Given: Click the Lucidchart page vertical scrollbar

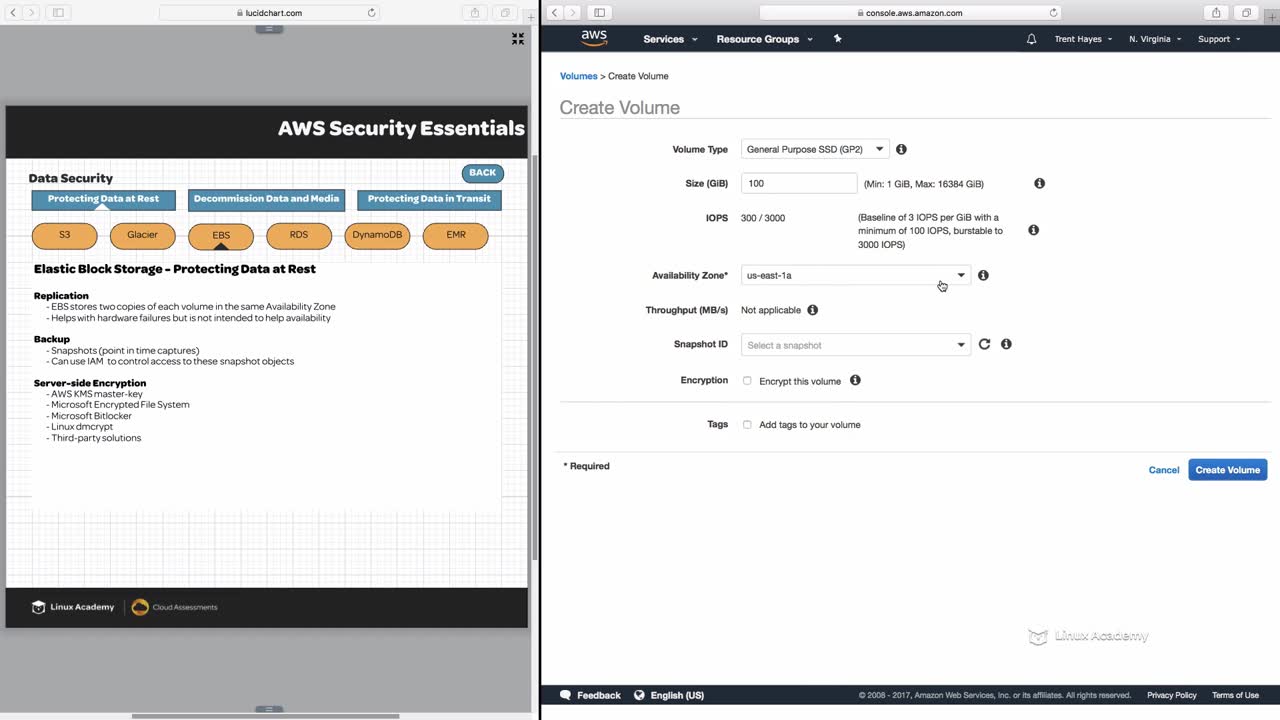Looking at the screenshot, I should pos(535,357).
